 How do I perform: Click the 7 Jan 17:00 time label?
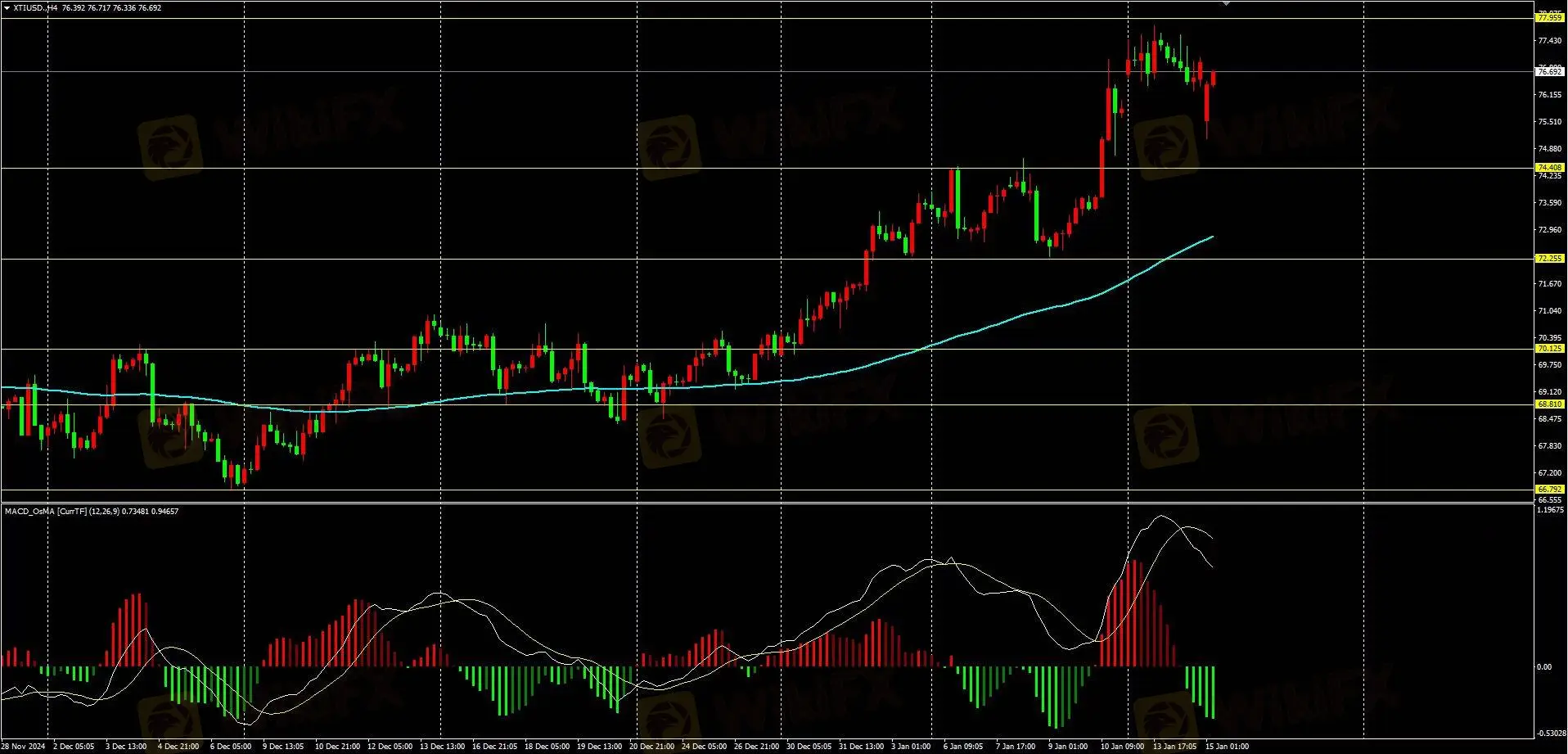[x=1016, y=747]
